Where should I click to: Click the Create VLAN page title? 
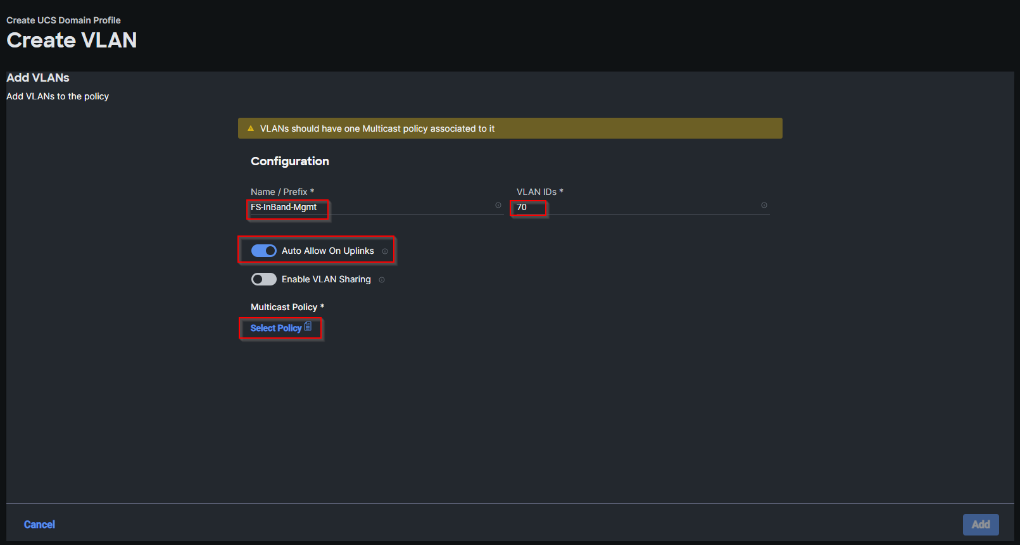coord(71,41)
